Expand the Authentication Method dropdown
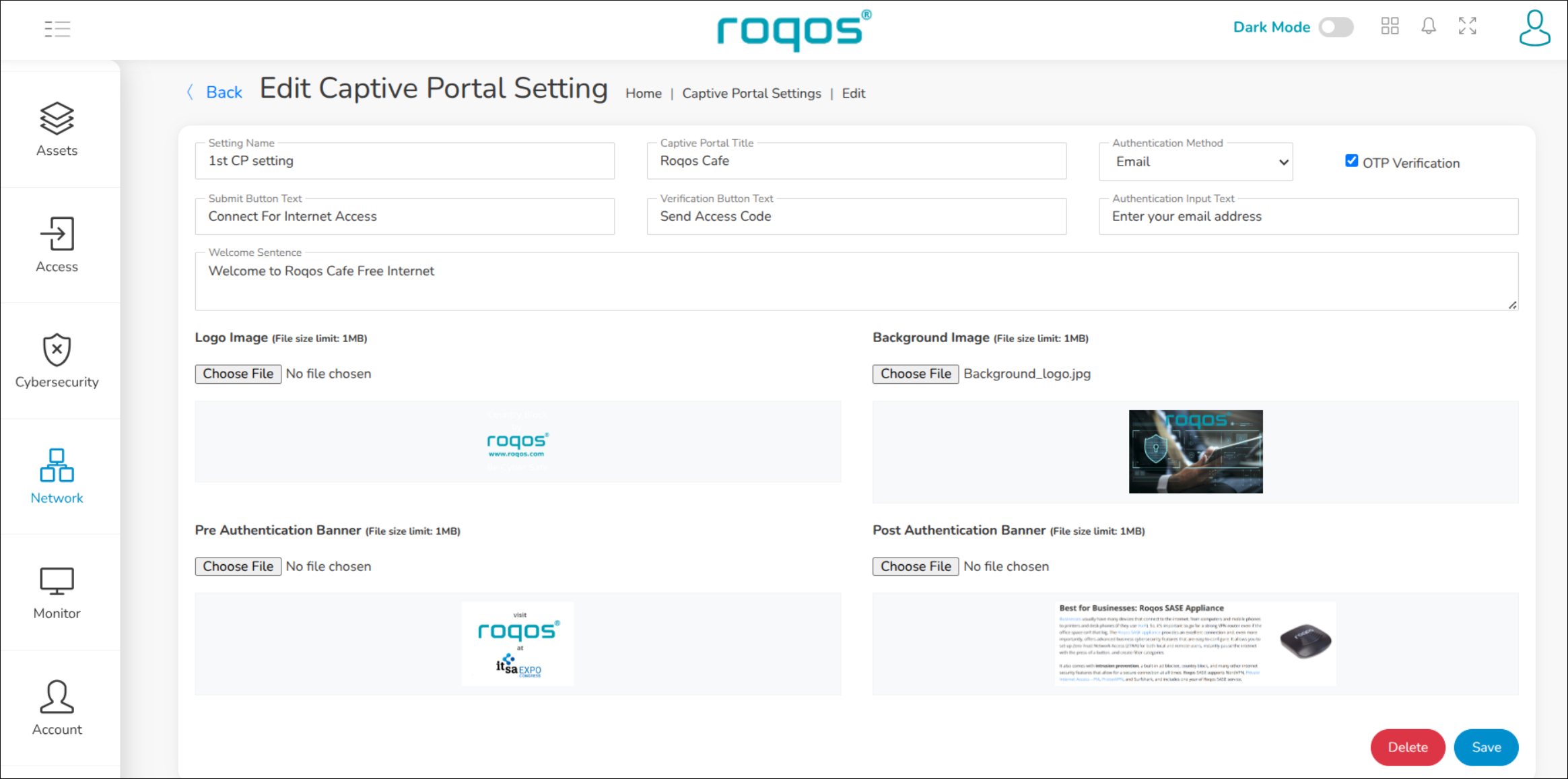 click(1195, 162)
